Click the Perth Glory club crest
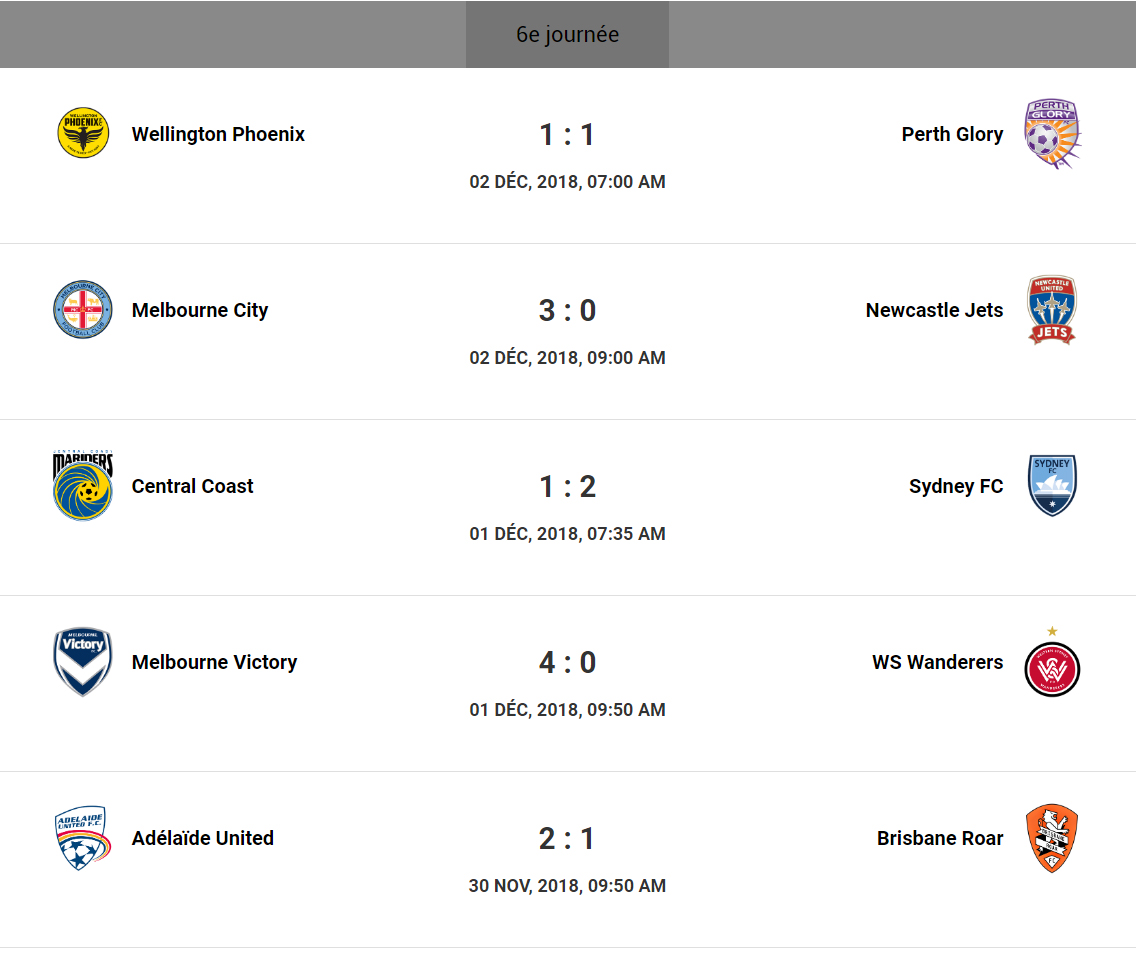The height and width of the screenshot is (954, 1136). (x=1052, y=134)
